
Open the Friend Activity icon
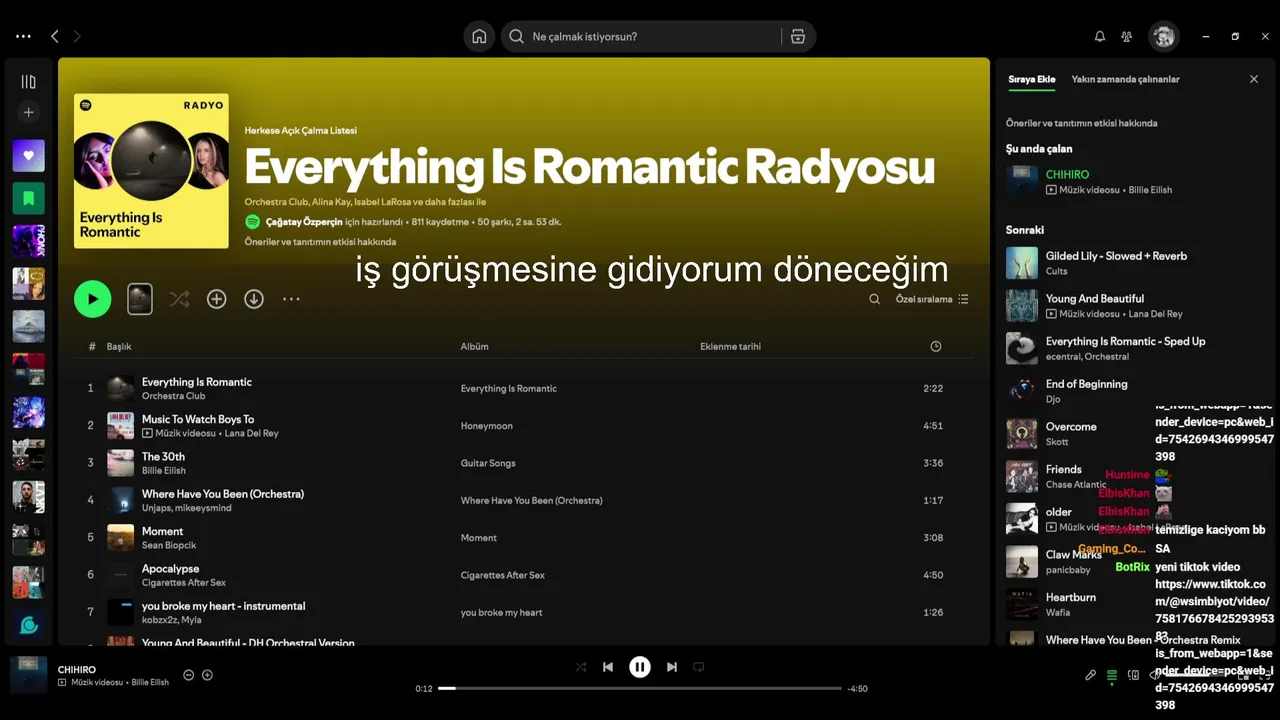click(x=1127, y=36)
